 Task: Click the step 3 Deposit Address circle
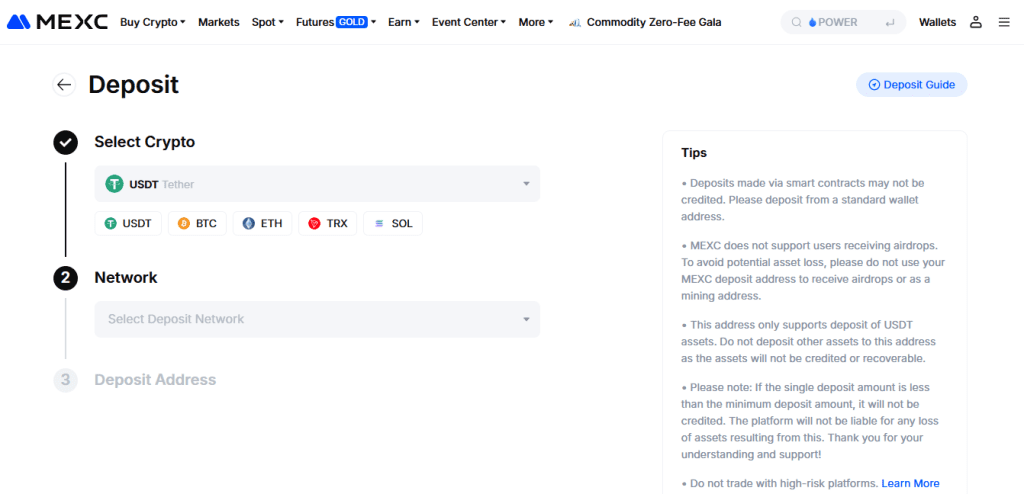(65, 380)
